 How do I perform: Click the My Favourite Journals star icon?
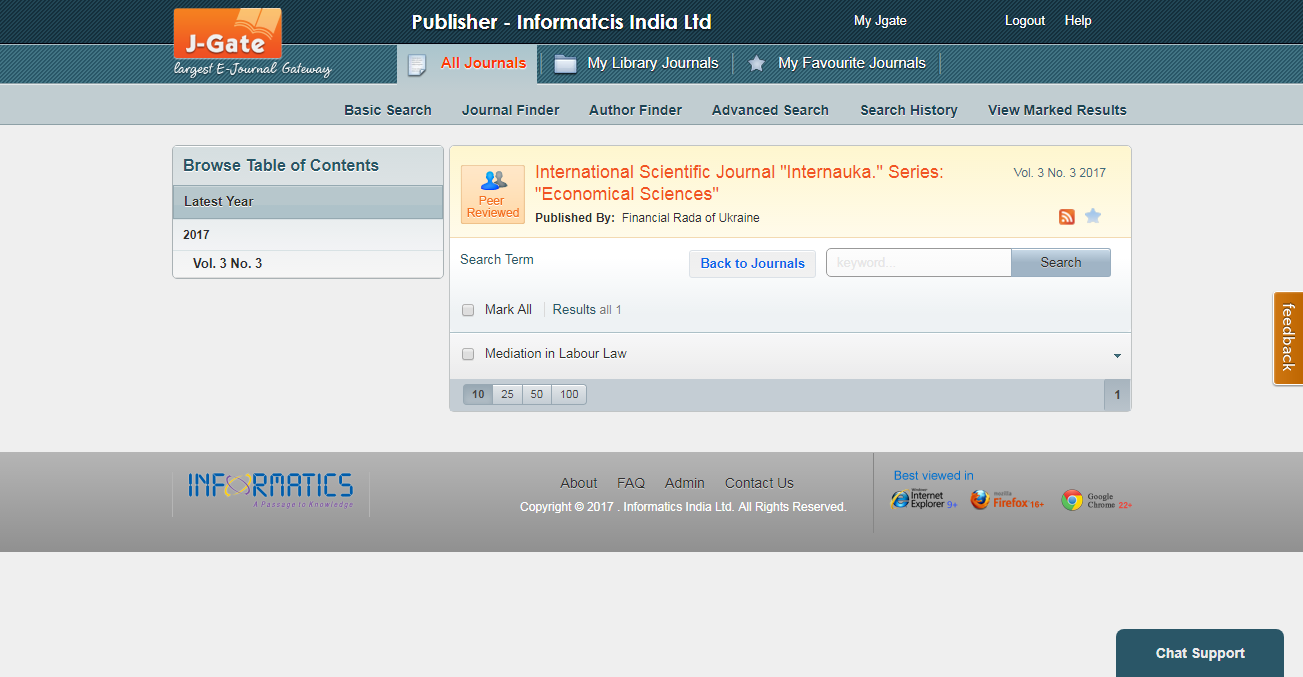point(757,63)
